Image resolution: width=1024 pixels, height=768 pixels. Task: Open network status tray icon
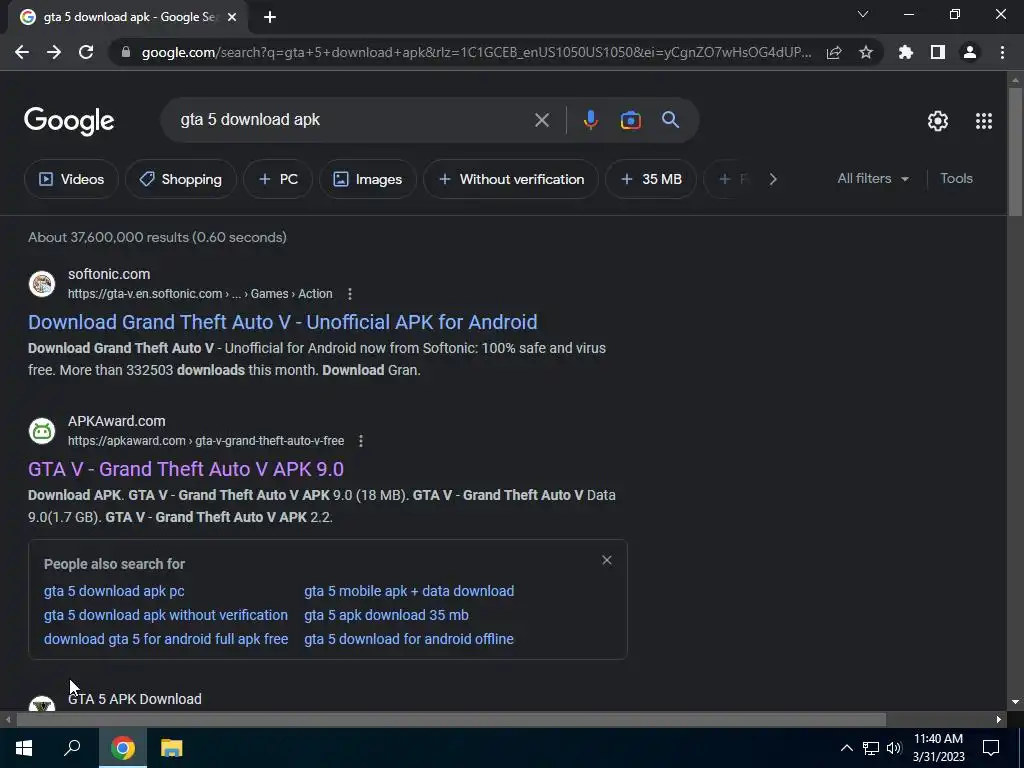871,748
